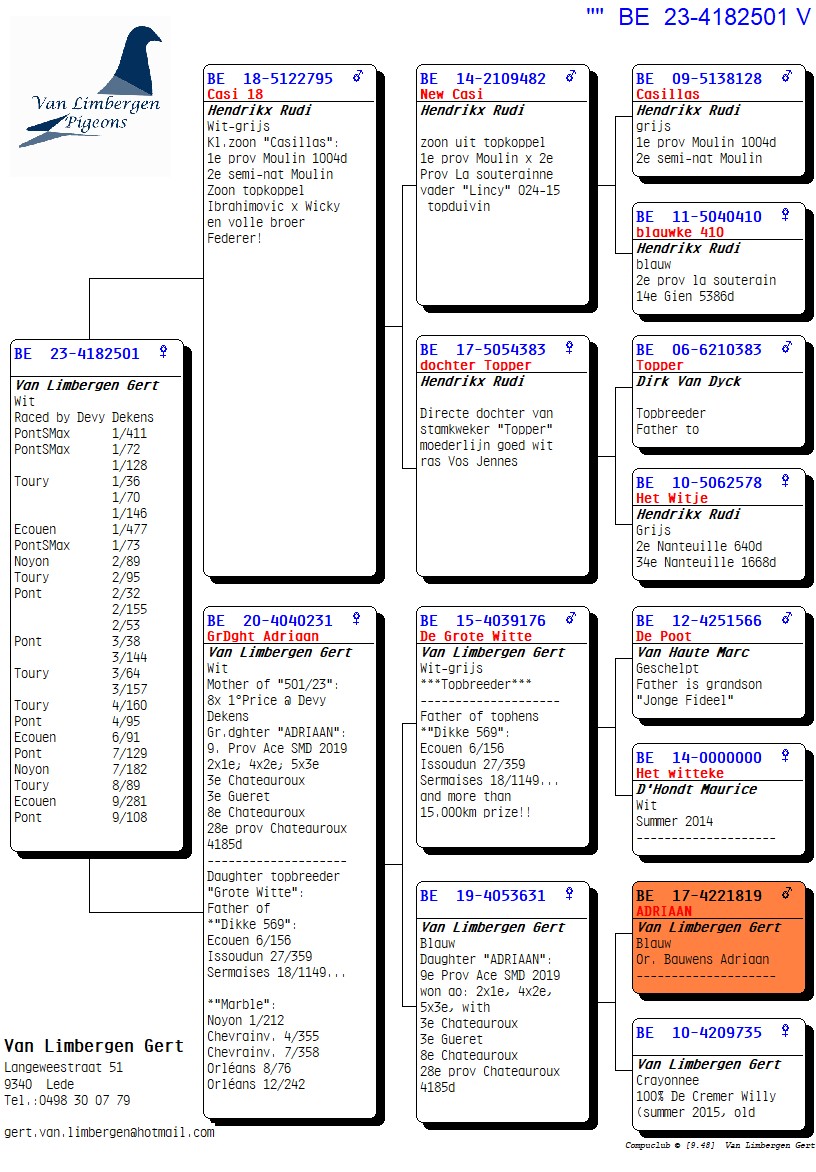Select the red name Het Witje
This screenshot has height=1172, width=816.
click(671, 498)
